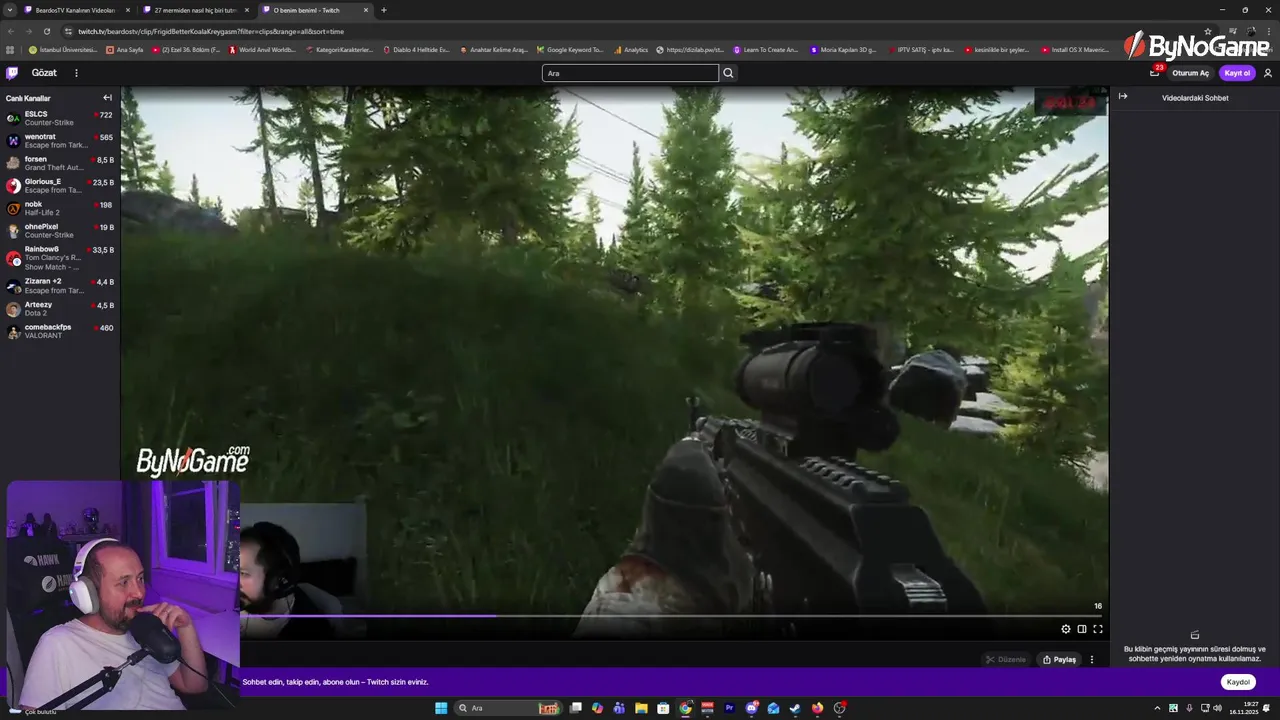
Task: Open the nobk Half-Life 2 channel
Action: [x=60, y=208]
